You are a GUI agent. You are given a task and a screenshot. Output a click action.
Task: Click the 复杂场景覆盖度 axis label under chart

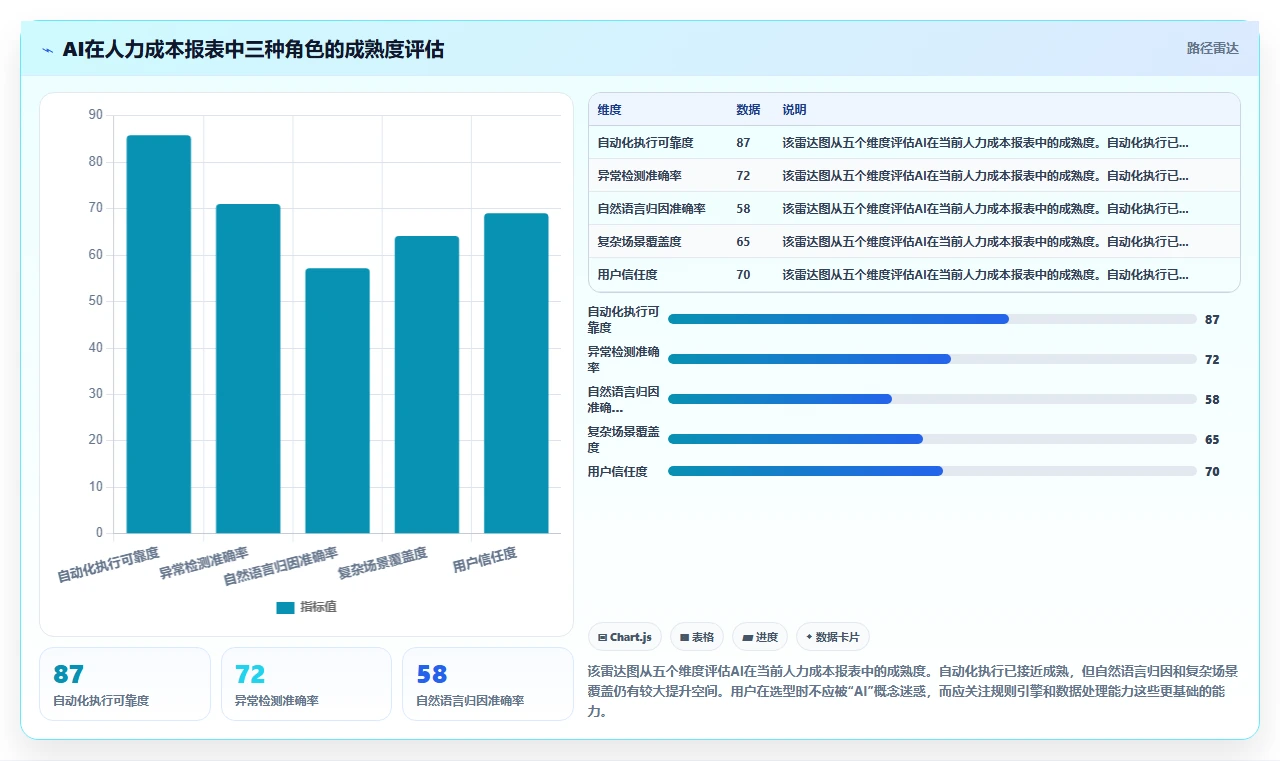tap(383, 563)
